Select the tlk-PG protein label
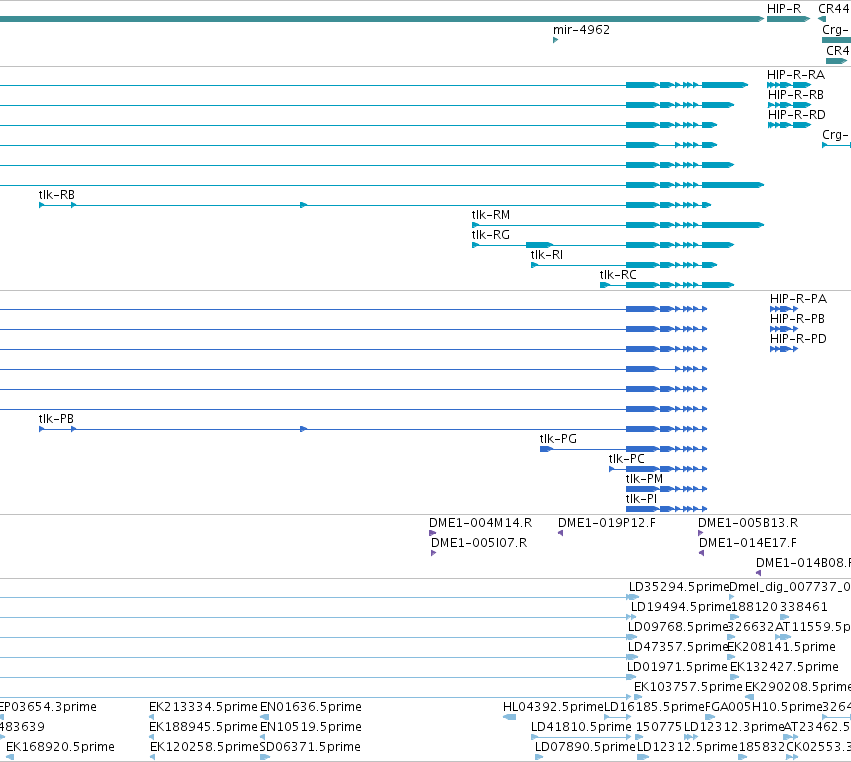Screen dimensions: 851x762 click(558, 439)
